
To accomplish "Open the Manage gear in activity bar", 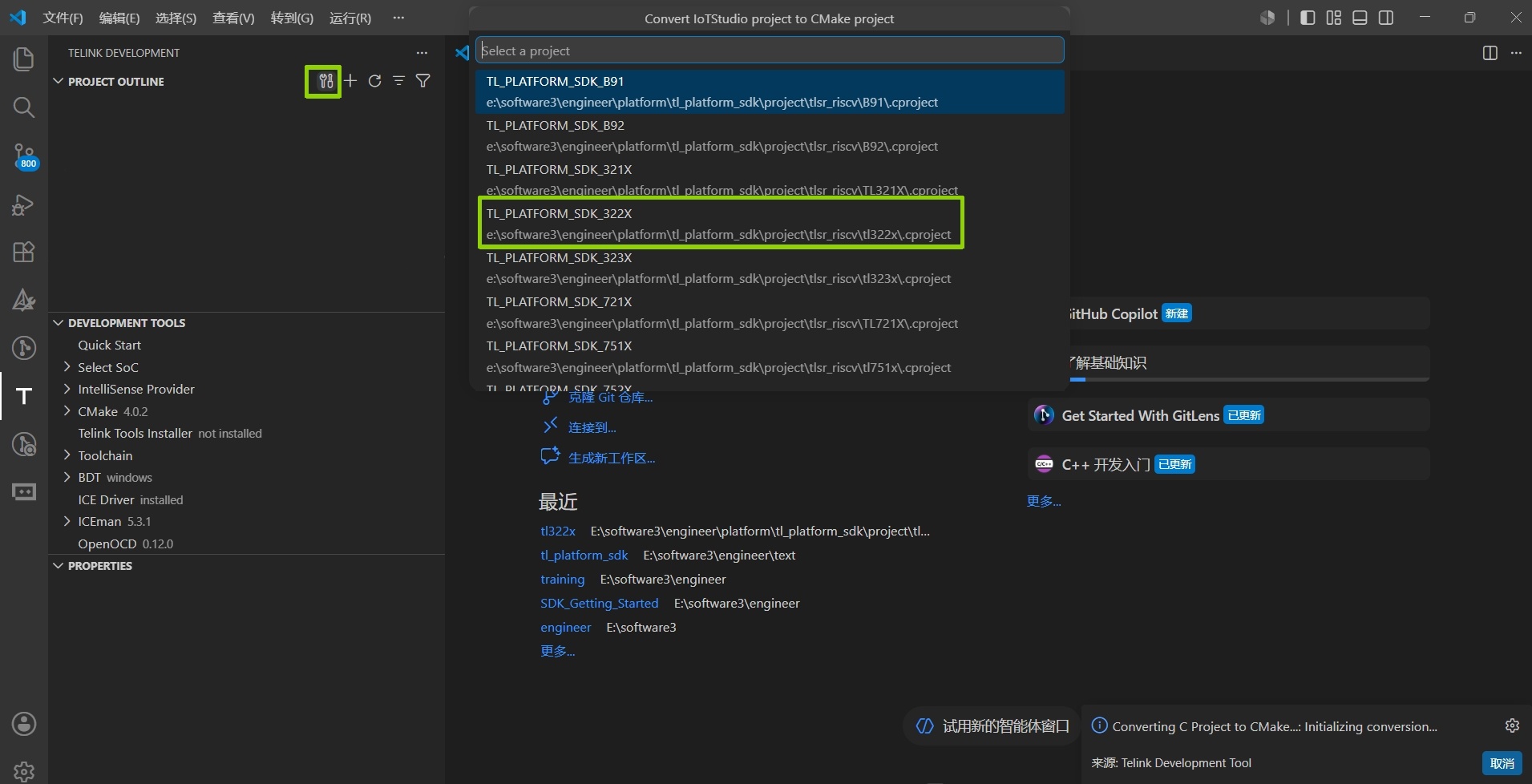I will [24, 771].
